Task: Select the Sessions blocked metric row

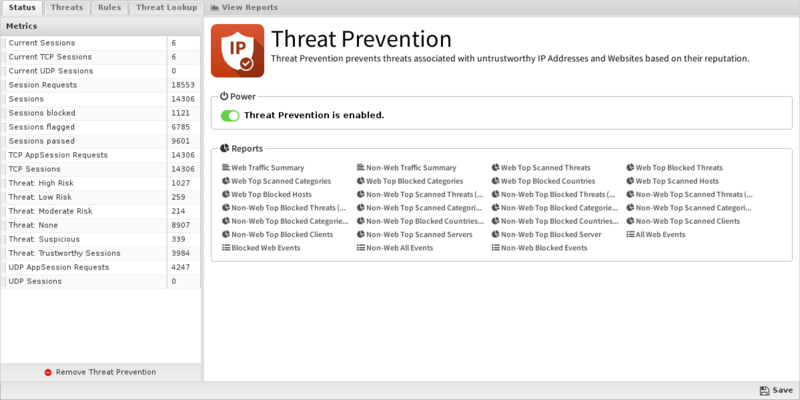Action: pos(101,113)
